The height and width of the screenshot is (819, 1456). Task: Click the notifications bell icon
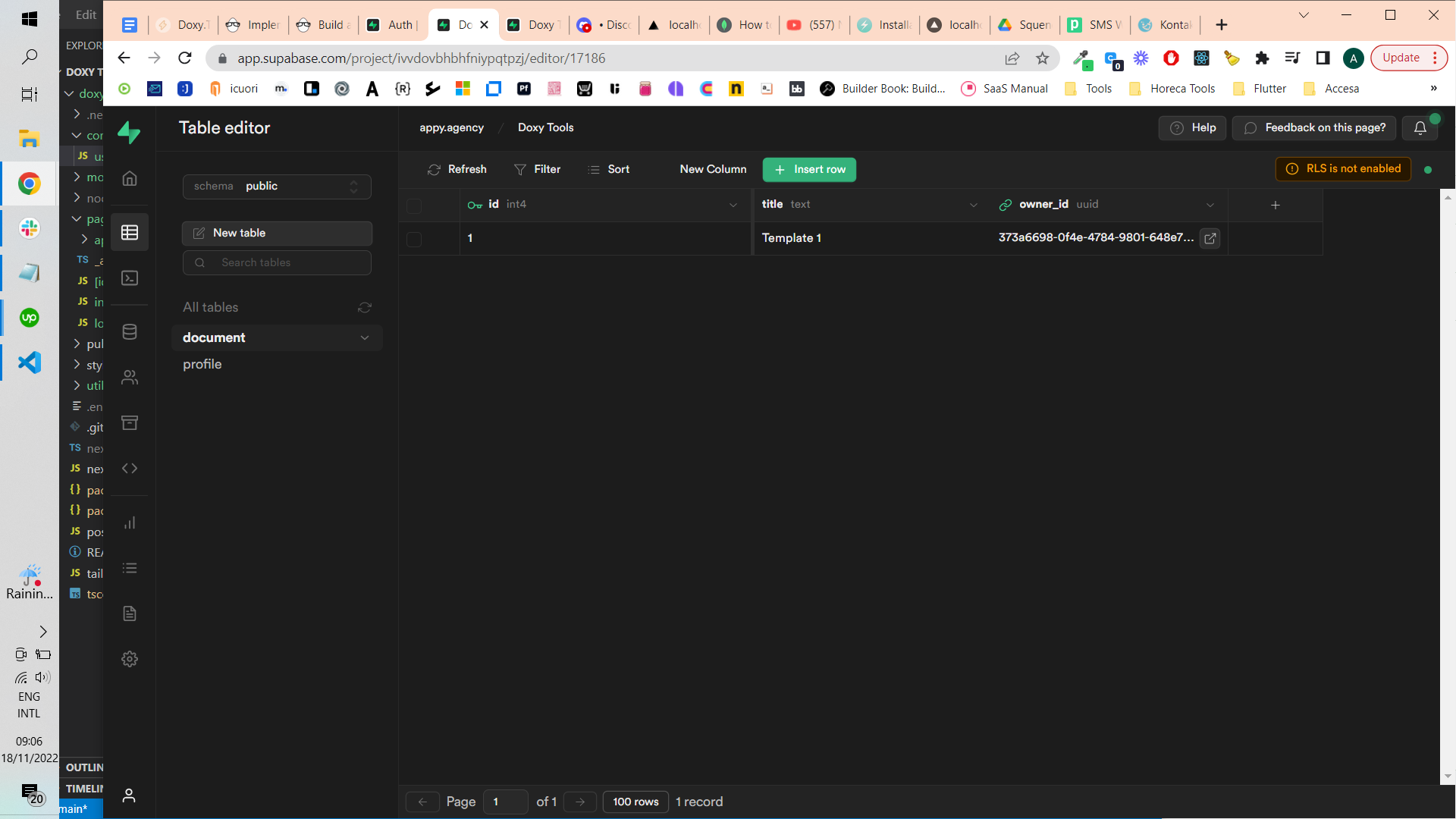tap(1420, 128)
